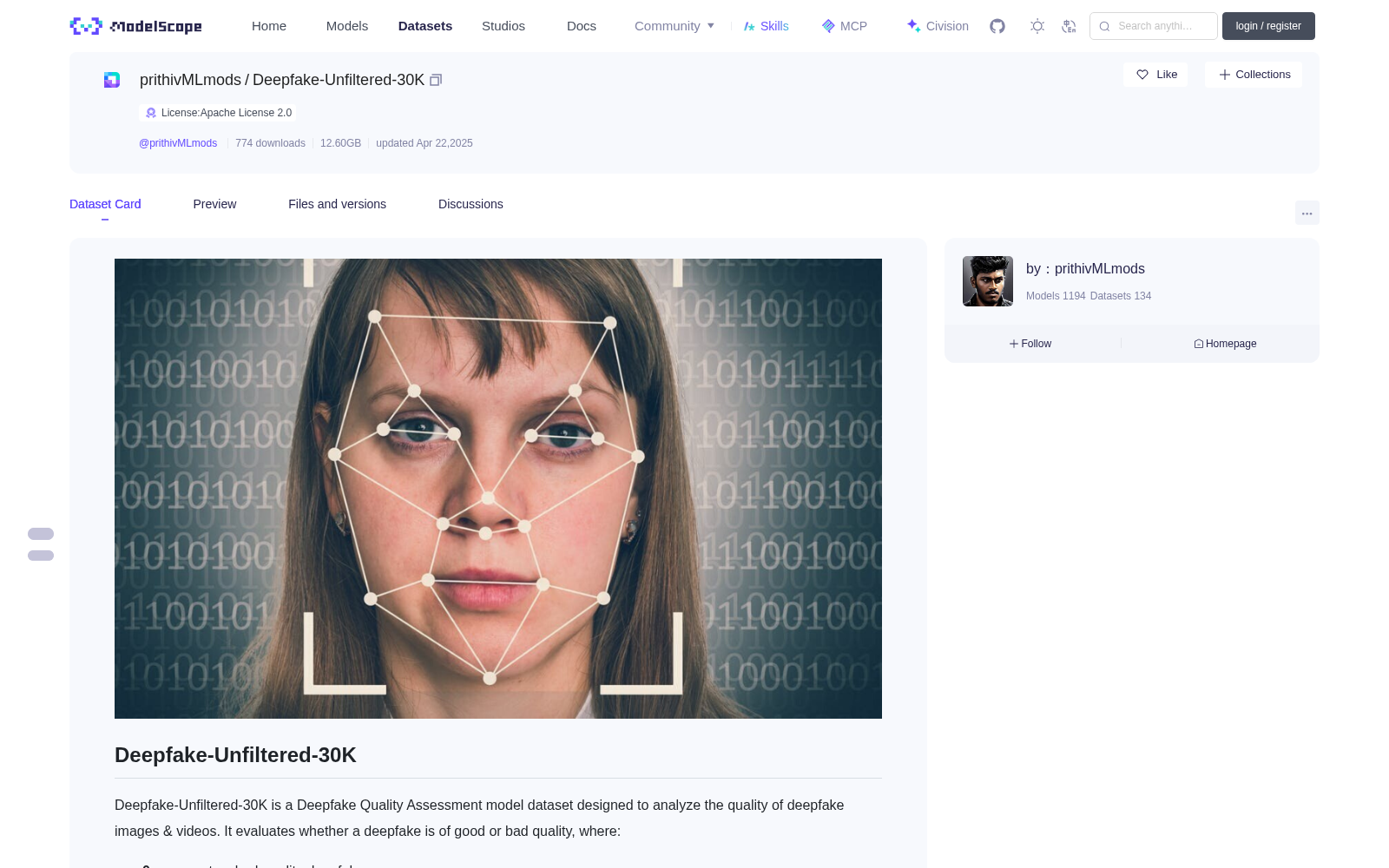Image resolution: width=1389 pixels, height=868 pixels.
Task: Open the Discussions tab
Action: (x=471, y=204)
